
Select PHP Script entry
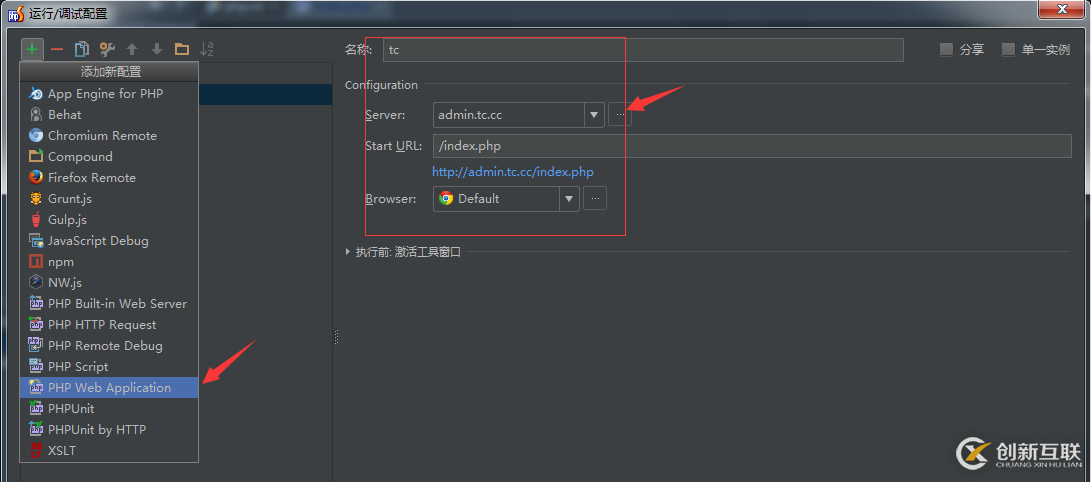pyautogui.click(x=109, y=367)
